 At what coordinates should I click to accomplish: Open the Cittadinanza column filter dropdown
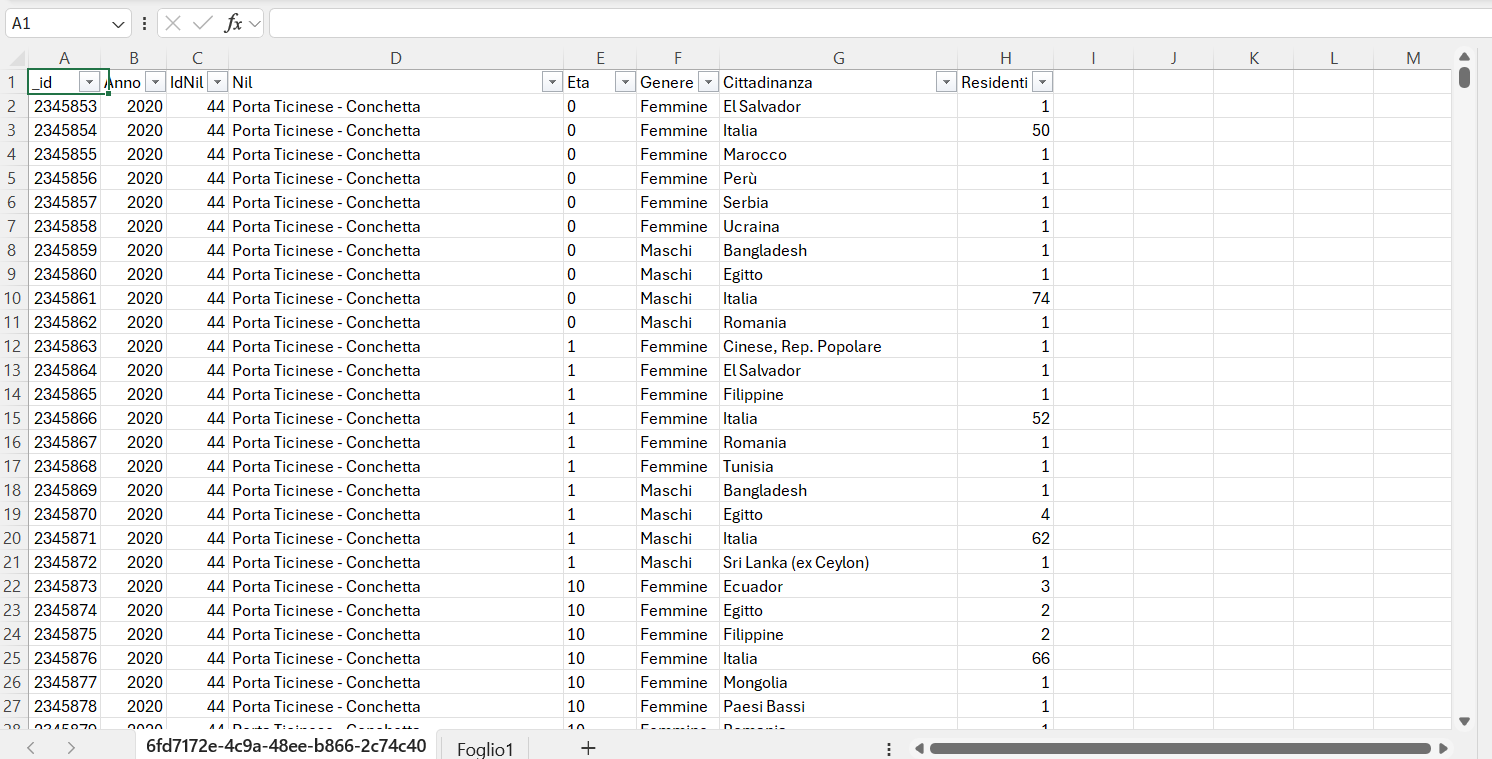click(945, 83)
